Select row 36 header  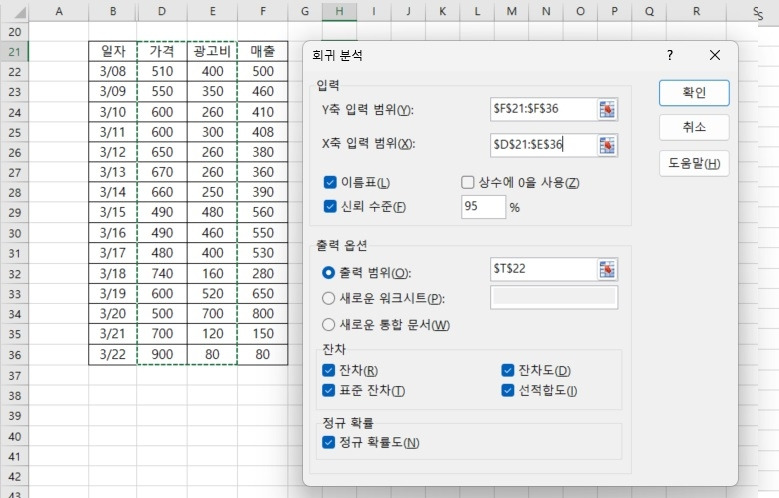[14, 355]
